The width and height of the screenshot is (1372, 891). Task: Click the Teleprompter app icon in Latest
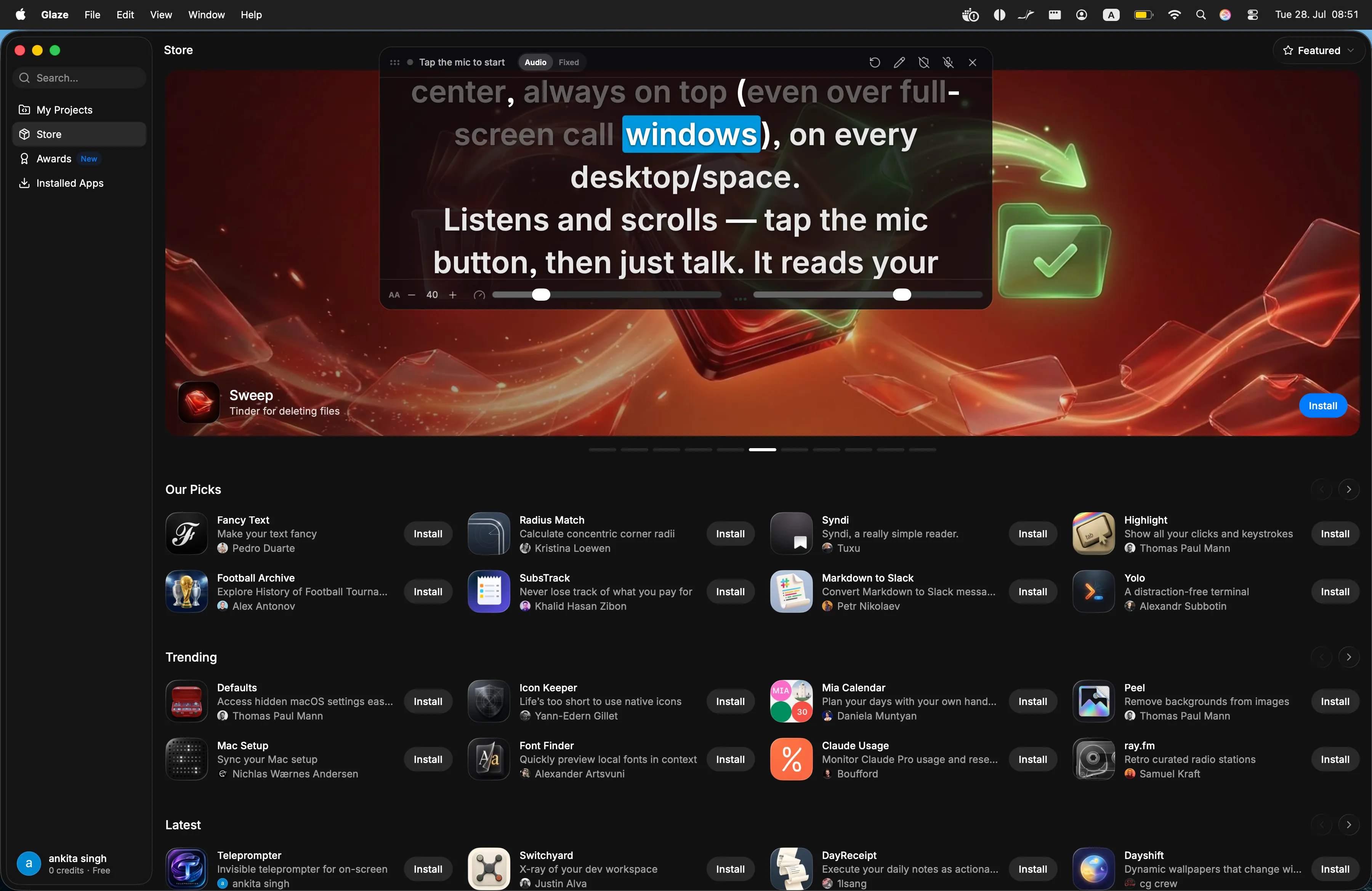point(186,869)
